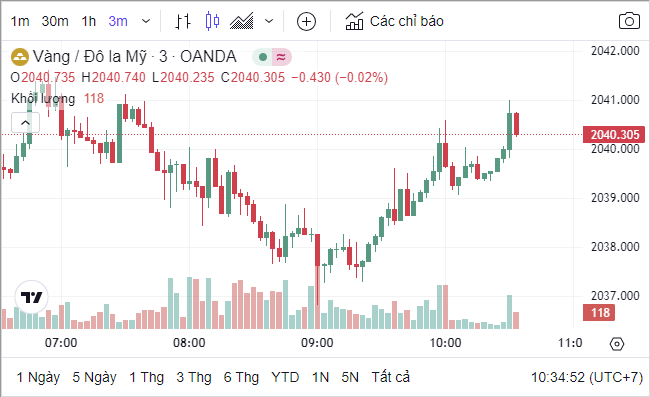Select the candlestick chart style icon

[x=212, y=21]
